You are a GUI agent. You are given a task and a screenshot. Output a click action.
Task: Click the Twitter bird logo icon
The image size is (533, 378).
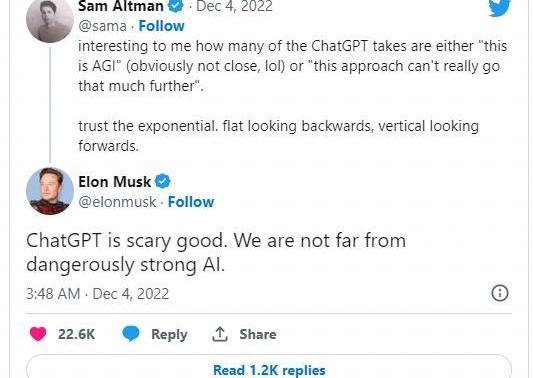pyautogui.click(x=500, y=8)
